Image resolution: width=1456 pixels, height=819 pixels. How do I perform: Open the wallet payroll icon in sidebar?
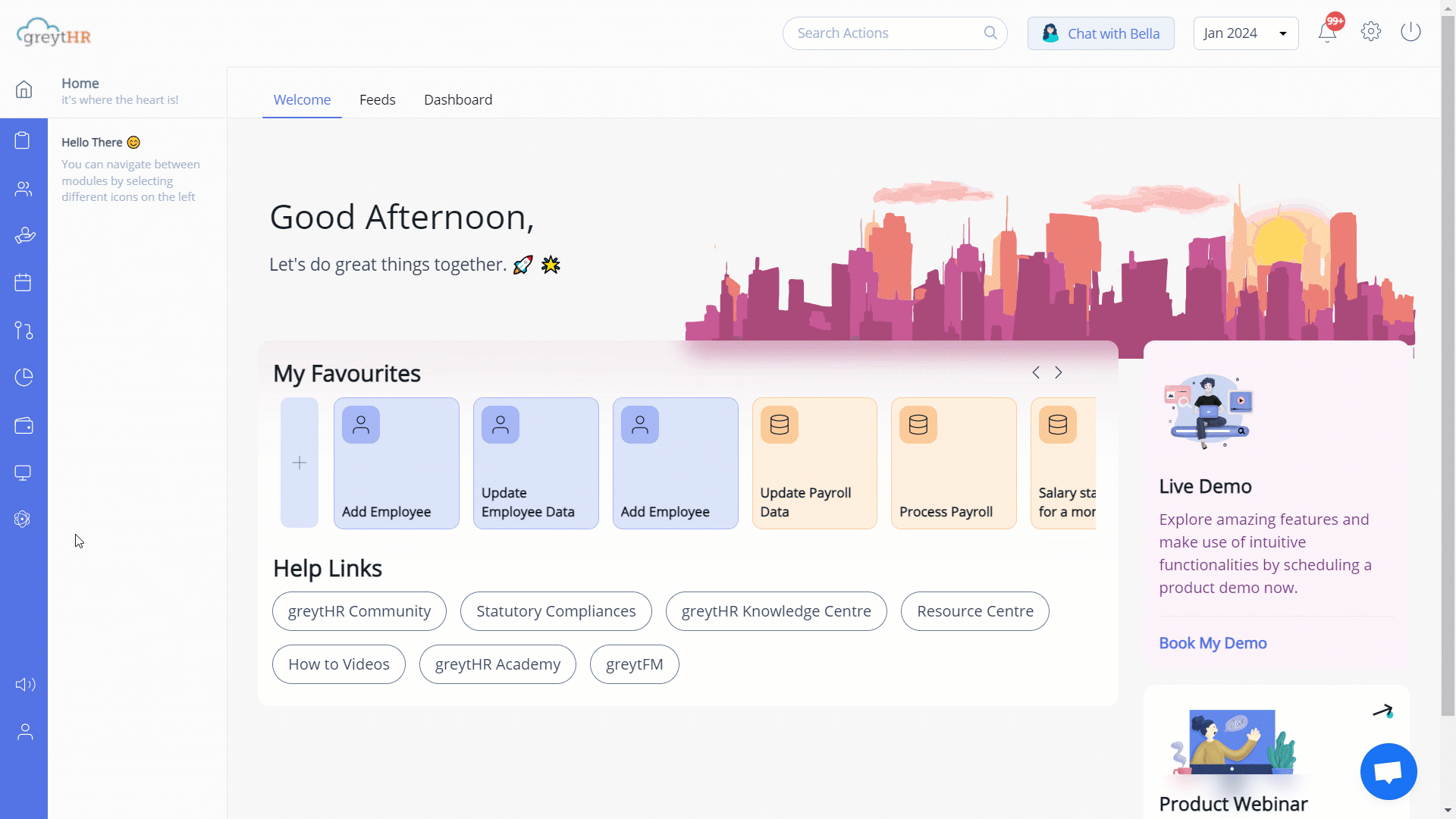click(x=24, y=425)
